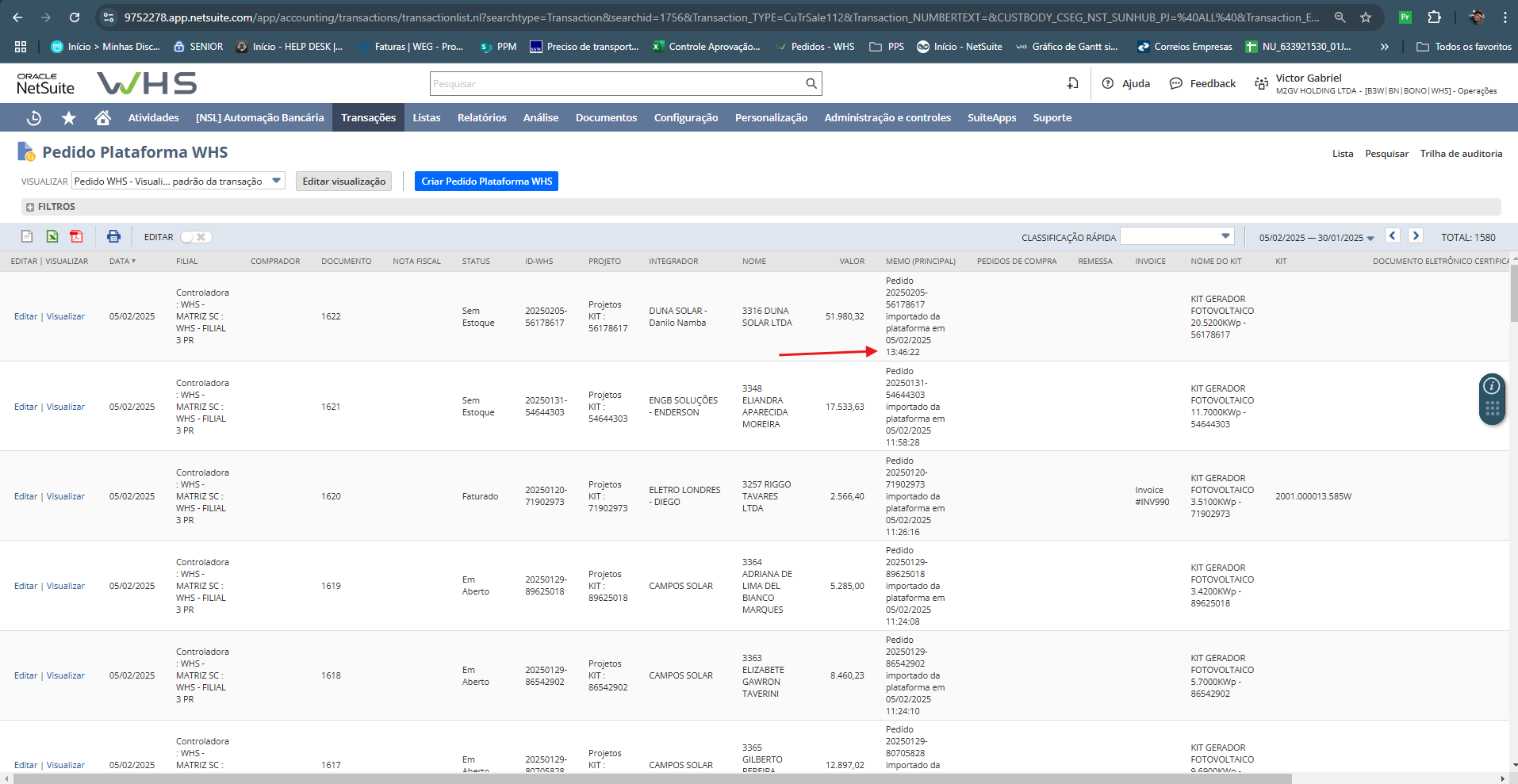Click Visualizar link for document 1622
This screenshot has width=1518, height=784.
tap(66, 316)
